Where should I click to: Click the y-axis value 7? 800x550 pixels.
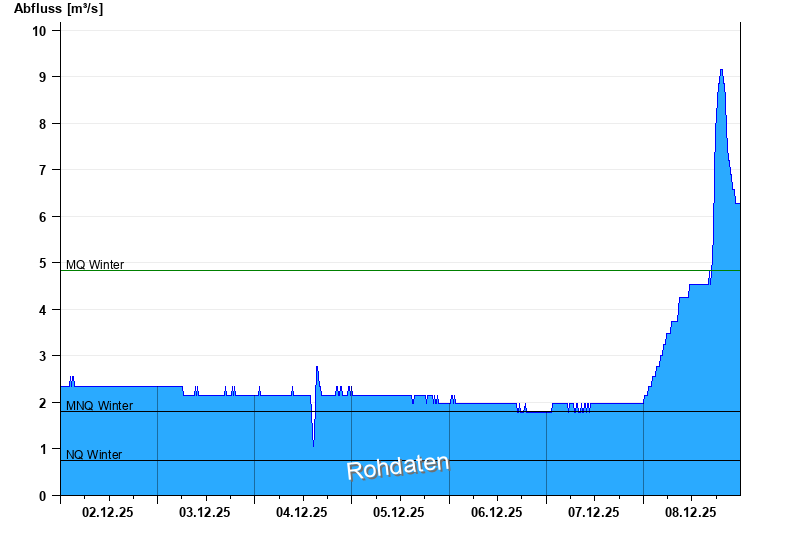click(43, 170)
